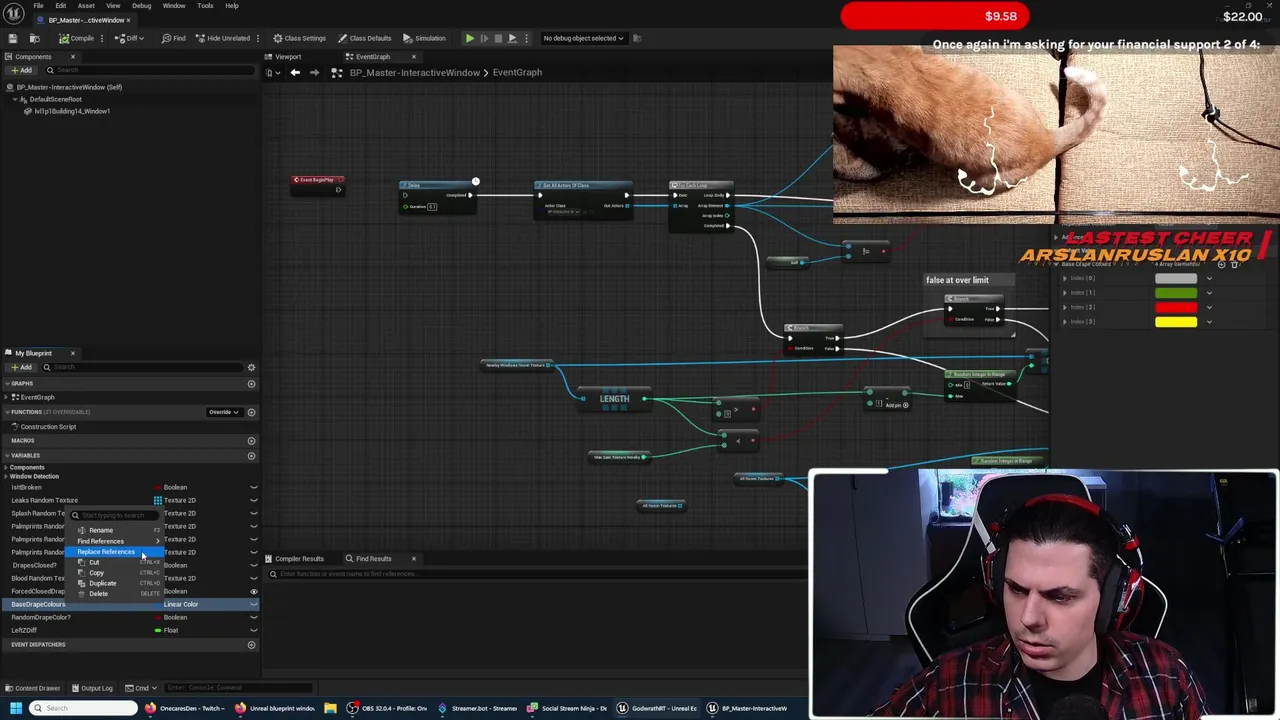Click EventGraph breadcrumb

517,73
